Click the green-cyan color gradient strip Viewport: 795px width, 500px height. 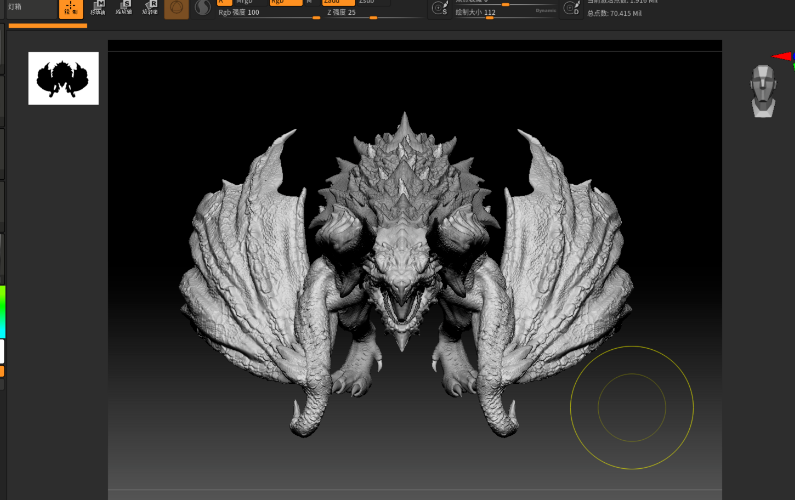pos(3,311)
